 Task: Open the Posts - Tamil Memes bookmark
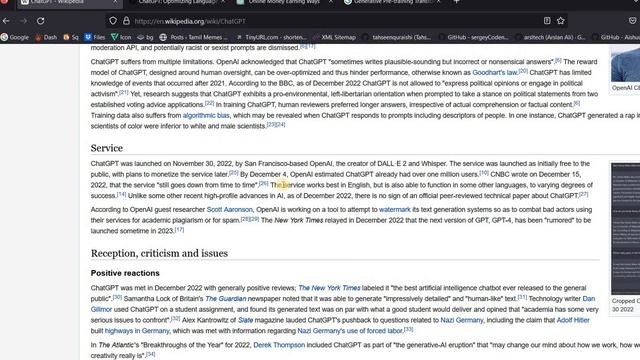click(x=193, y=37)
